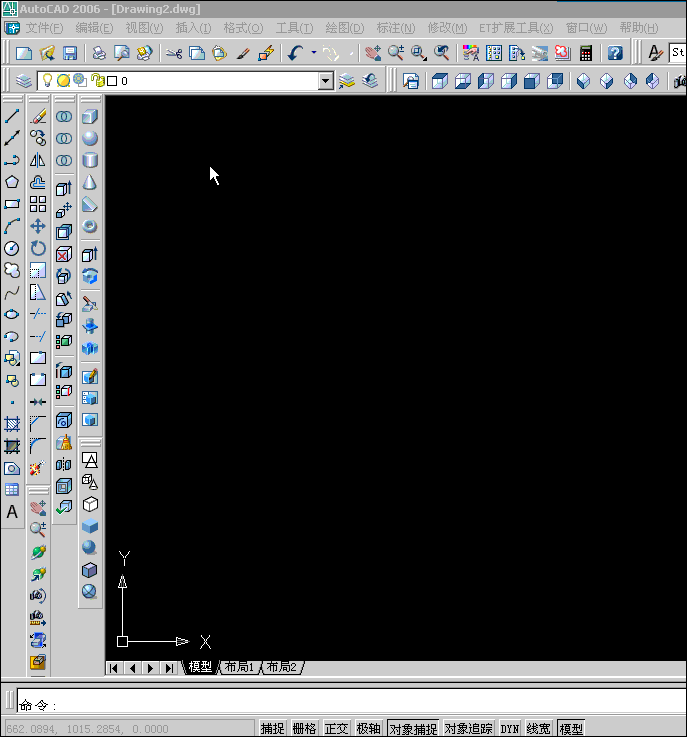
Task: Select the Cylinder solid tool
Action: click(x=90, y=160)
